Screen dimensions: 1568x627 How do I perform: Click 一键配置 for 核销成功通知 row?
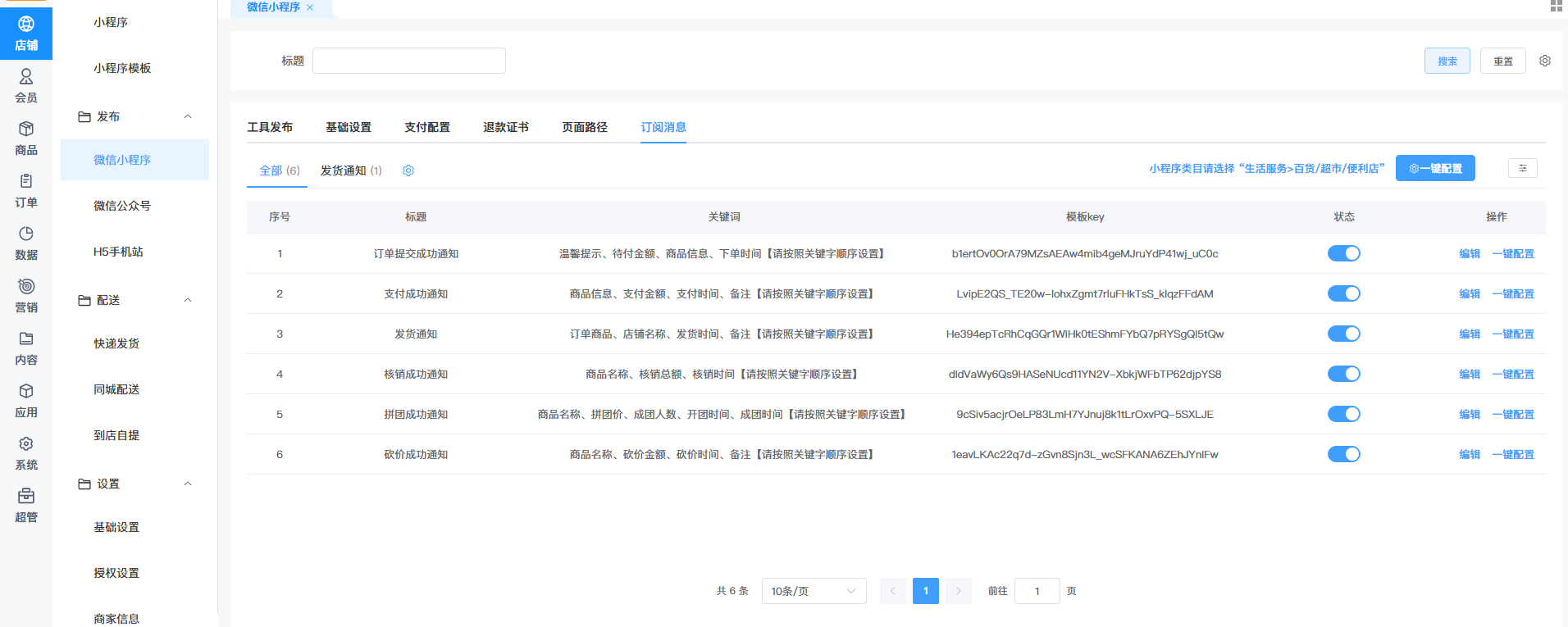click(1513, 375)
